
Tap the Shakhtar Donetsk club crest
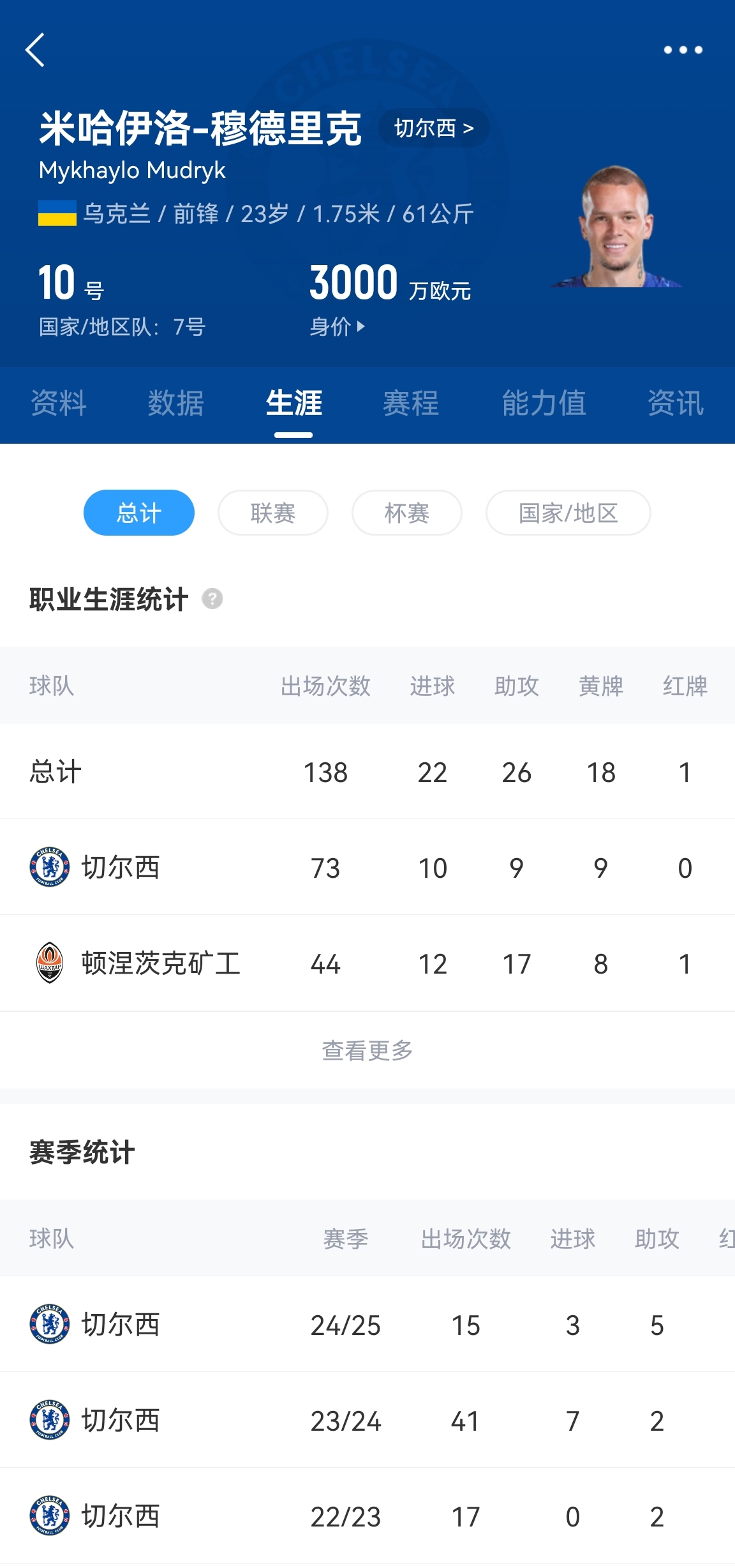[50, 963]
